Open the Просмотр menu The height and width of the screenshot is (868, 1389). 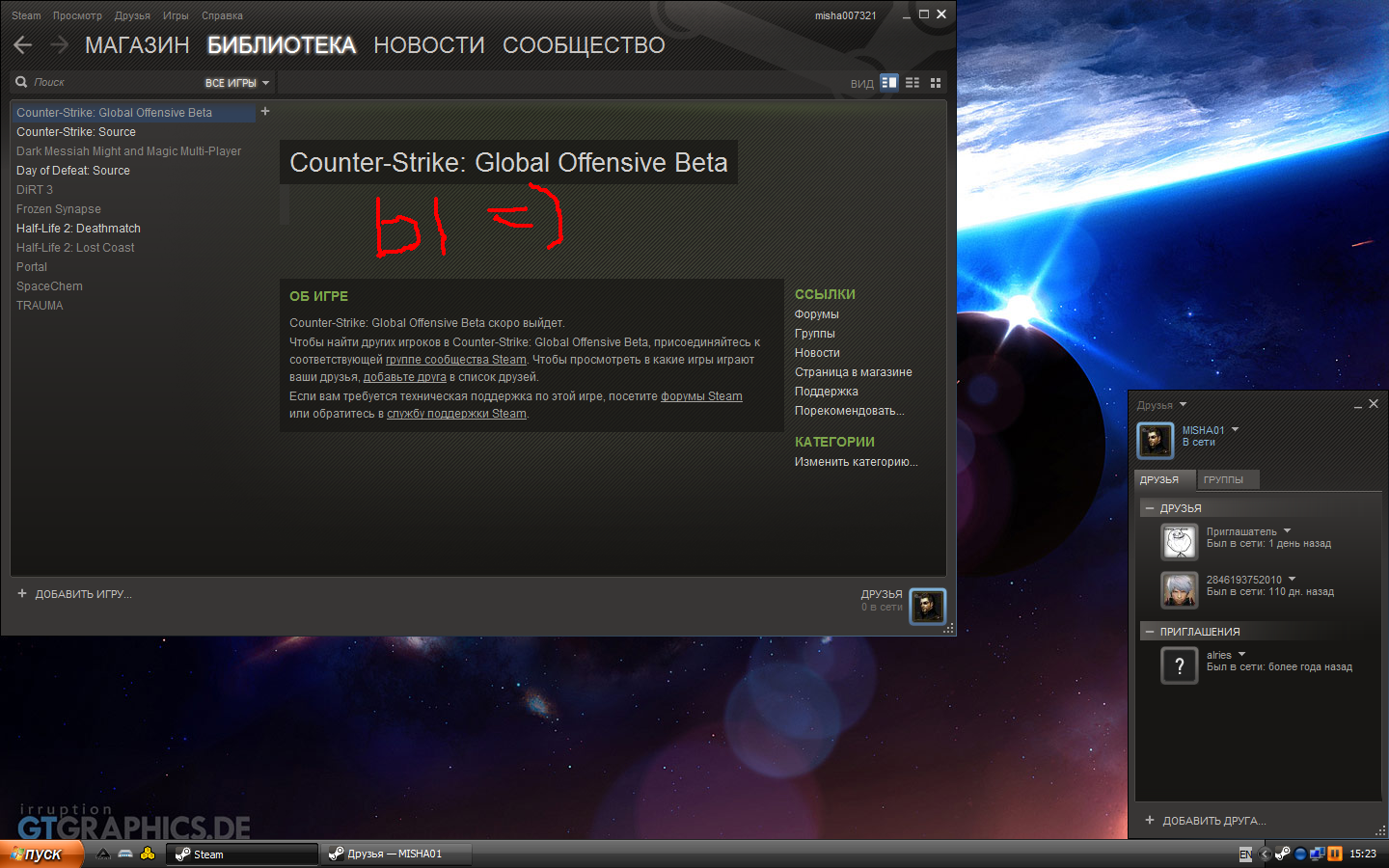tap(77, 15)
